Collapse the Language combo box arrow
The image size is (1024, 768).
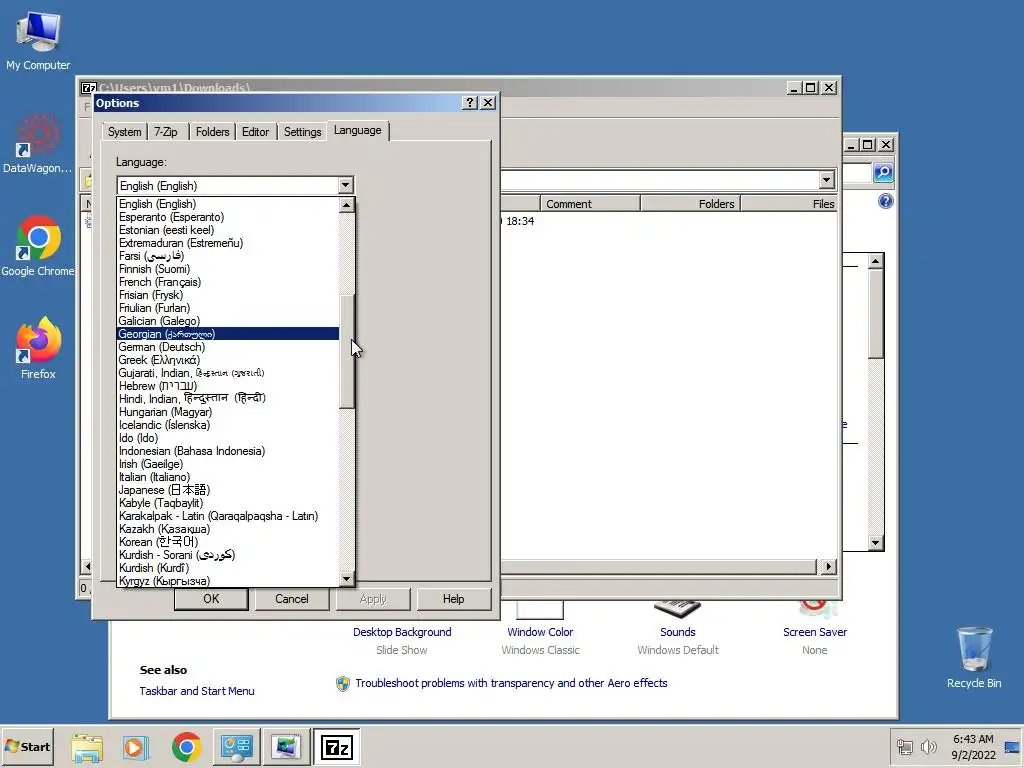(x=345, y=185)
